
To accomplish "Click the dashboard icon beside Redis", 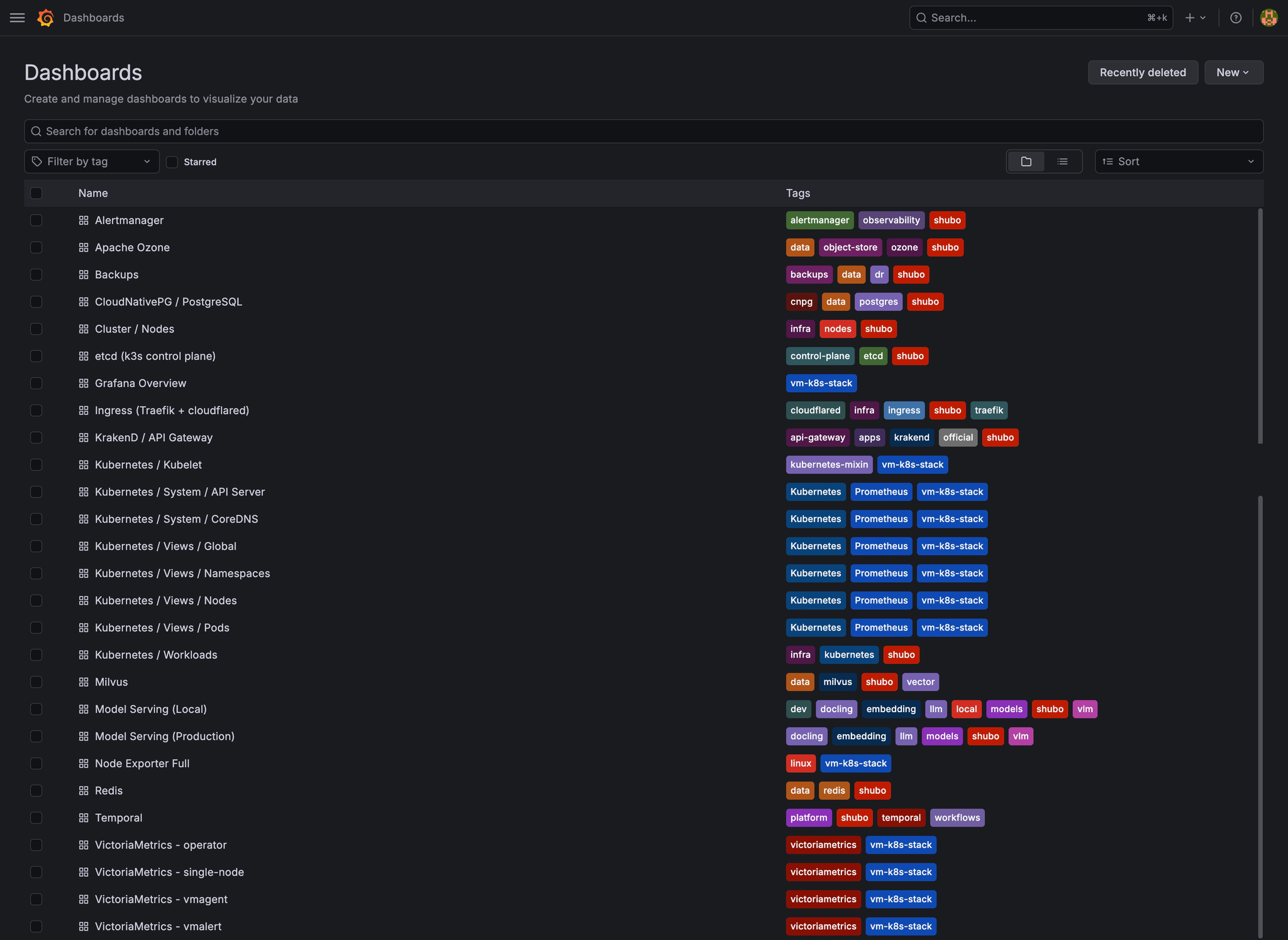I will pyautogui.click(x=84, y=791).
